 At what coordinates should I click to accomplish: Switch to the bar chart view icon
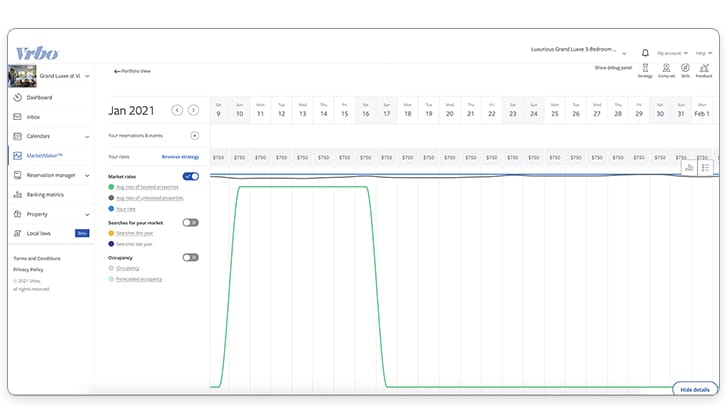tap(689, 168)
